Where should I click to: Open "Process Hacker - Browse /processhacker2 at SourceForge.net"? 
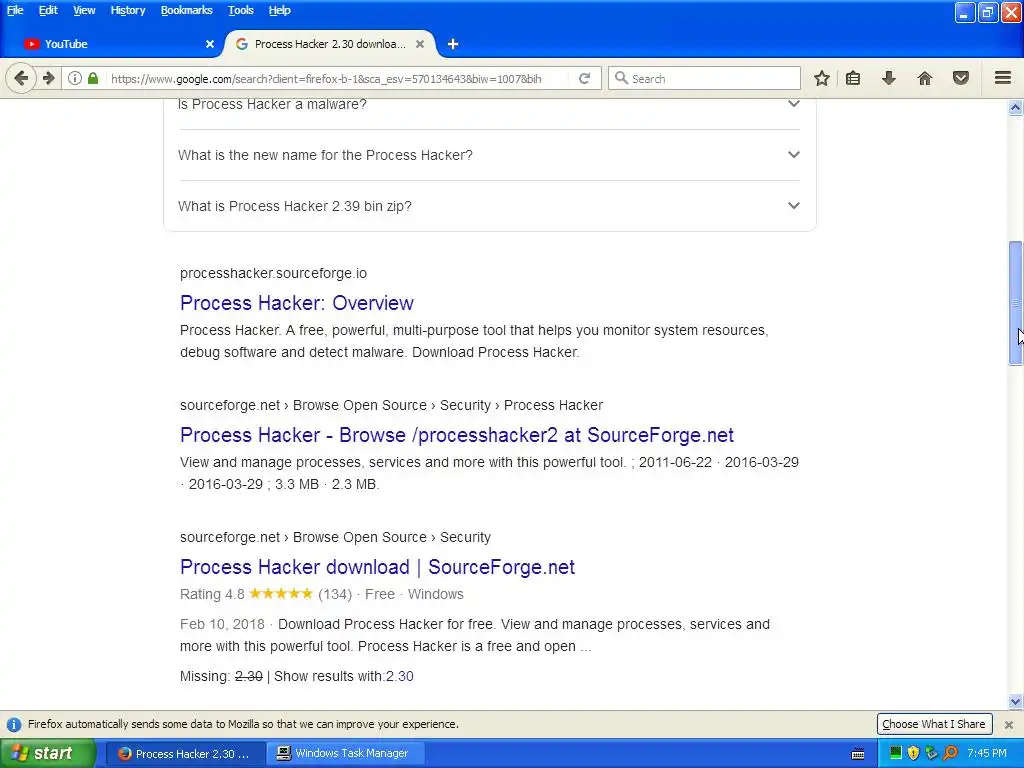456,435
